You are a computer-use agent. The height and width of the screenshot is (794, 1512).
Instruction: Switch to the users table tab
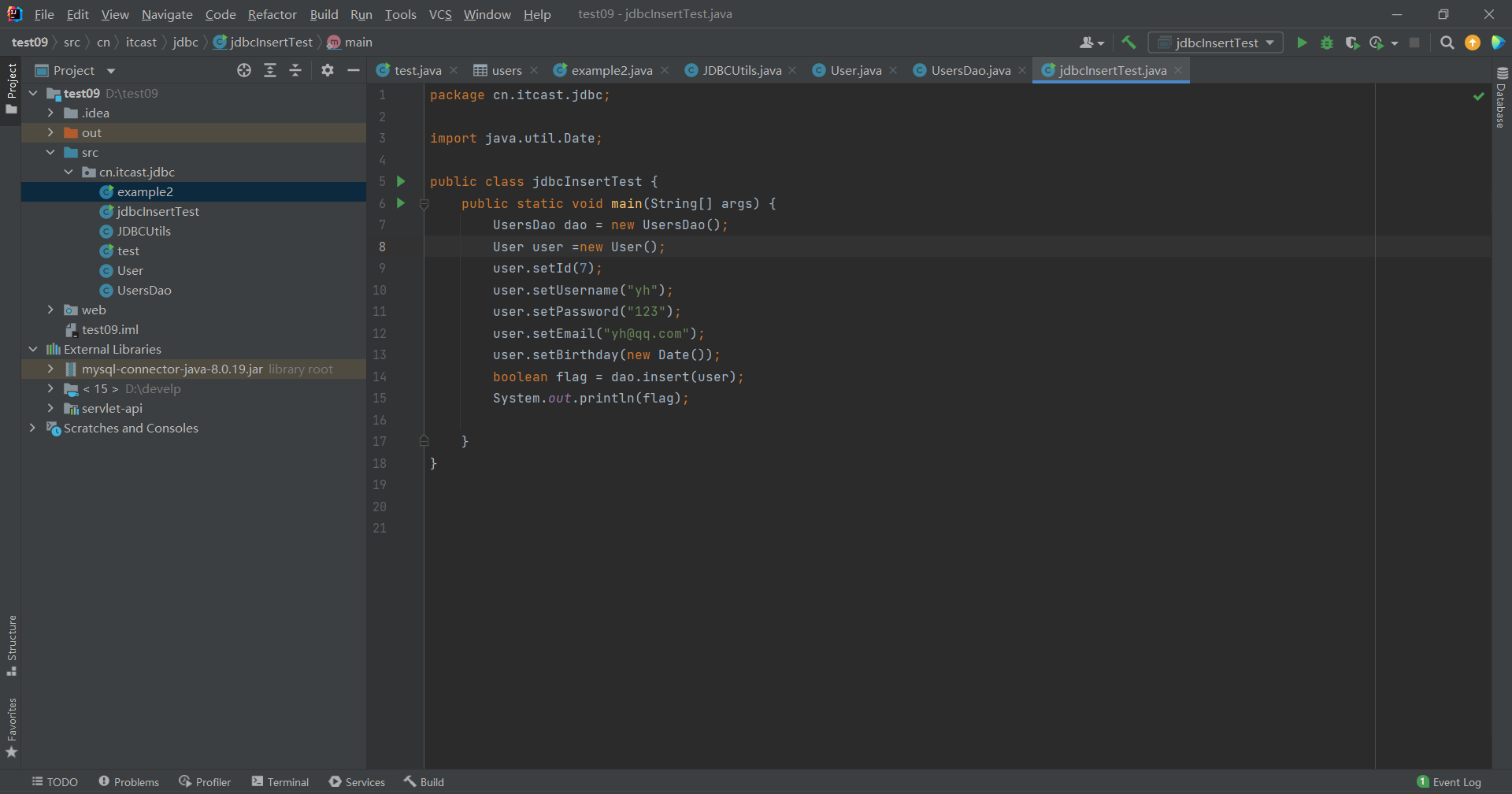[506, 70]
